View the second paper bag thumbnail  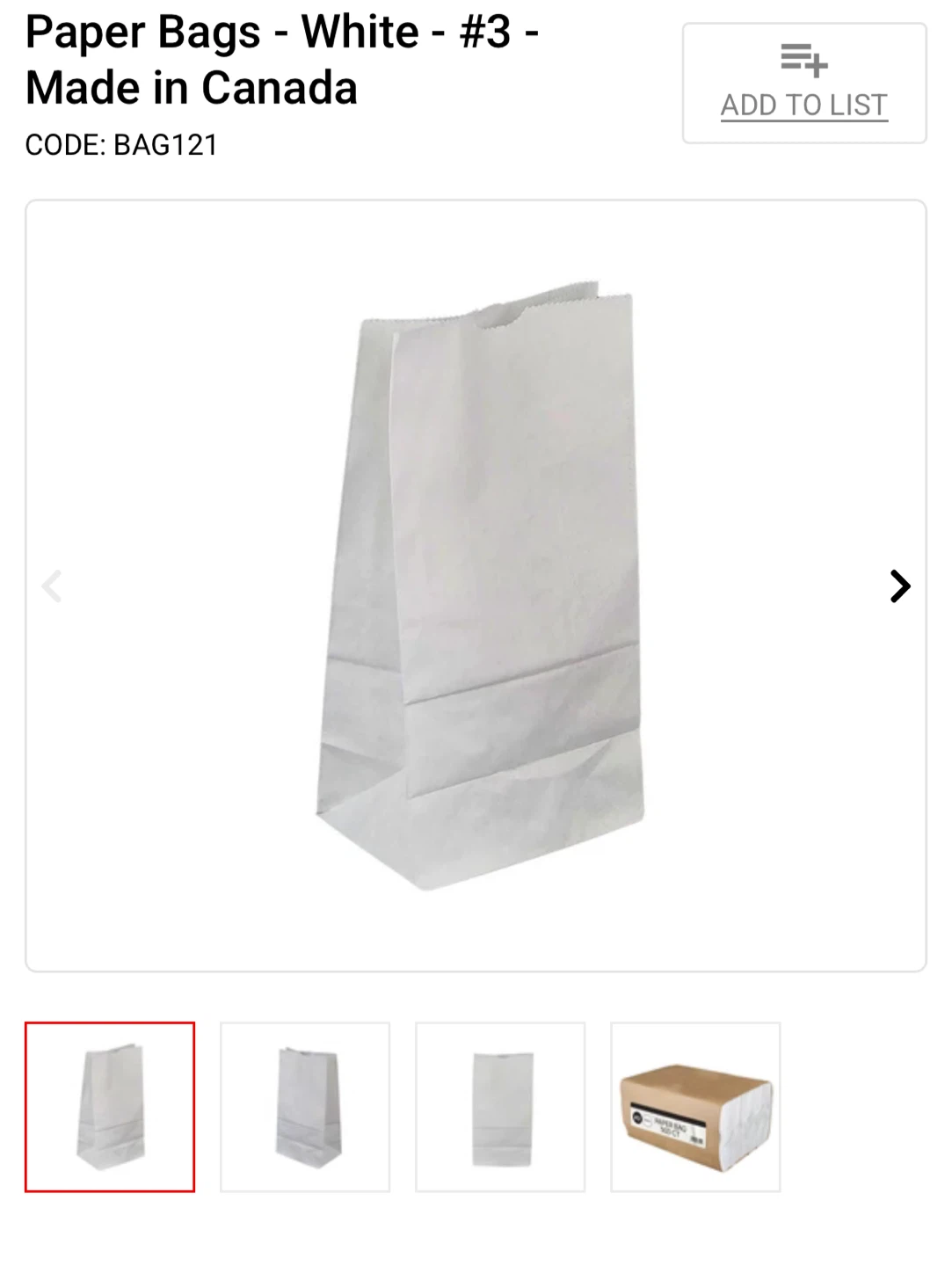pos(305,1107)
